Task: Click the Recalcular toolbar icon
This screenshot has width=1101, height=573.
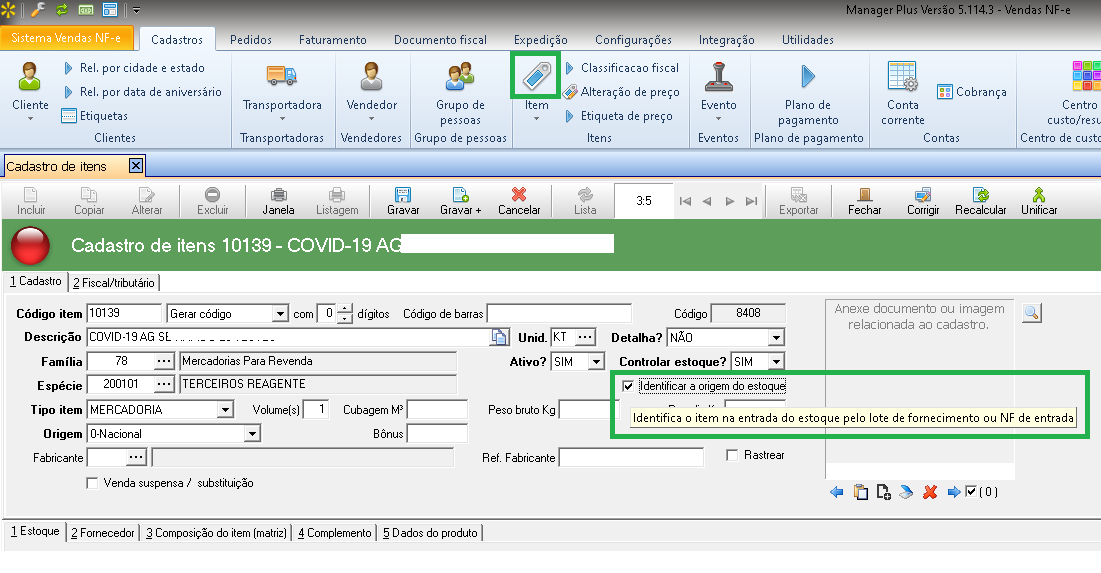Action: coord(980,195)
